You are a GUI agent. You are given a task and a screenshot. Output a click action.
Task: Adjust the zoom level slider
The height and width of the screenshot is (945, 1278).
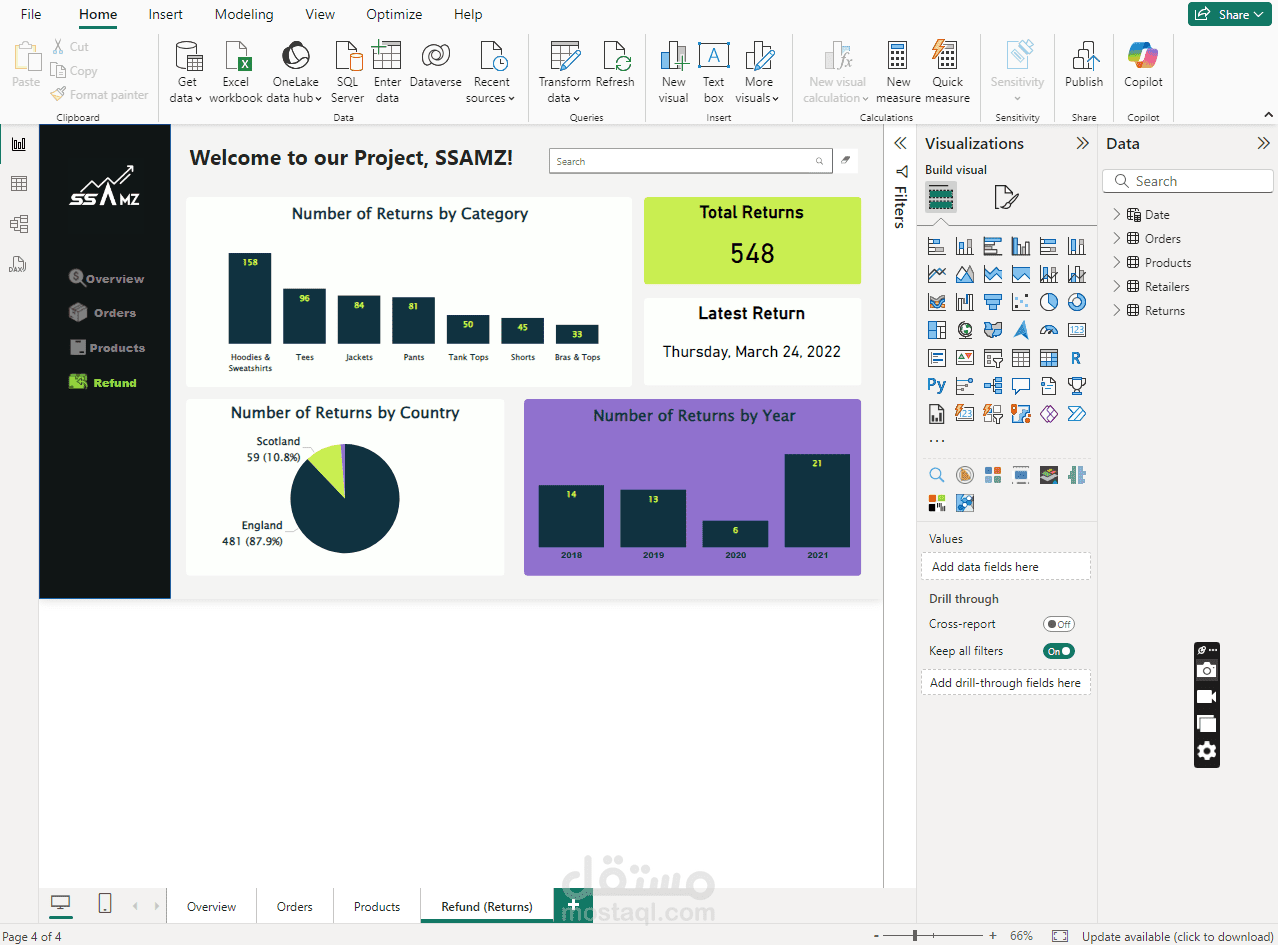[x=915, y=936]
